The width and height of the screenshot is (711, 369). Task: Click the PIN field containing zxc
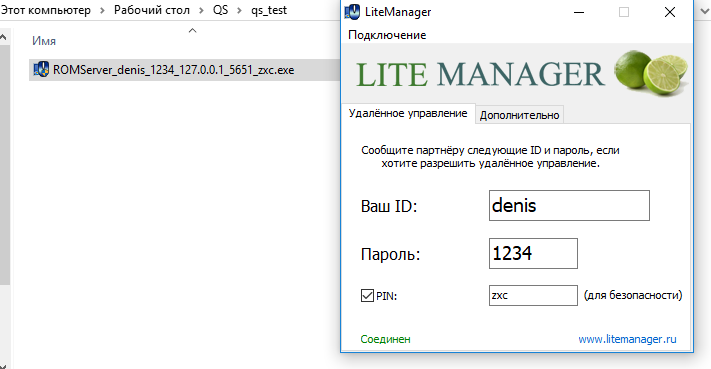pos(533,296)
